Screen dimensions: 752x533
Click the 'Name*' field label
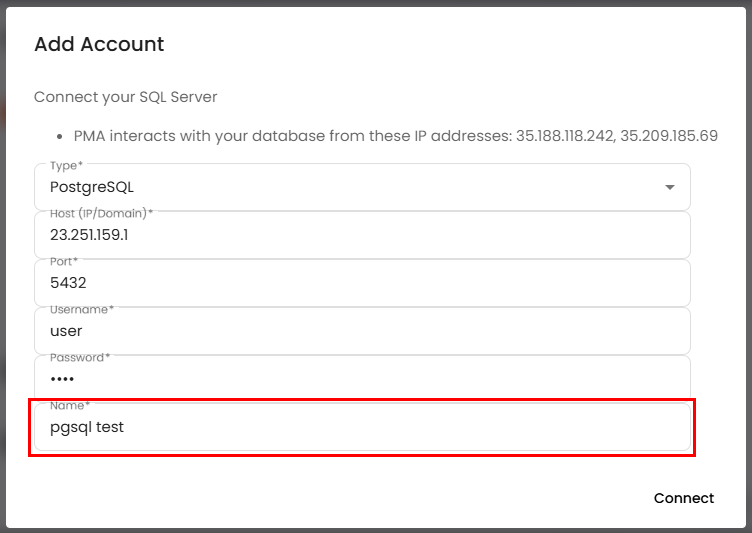coord(68,405)
